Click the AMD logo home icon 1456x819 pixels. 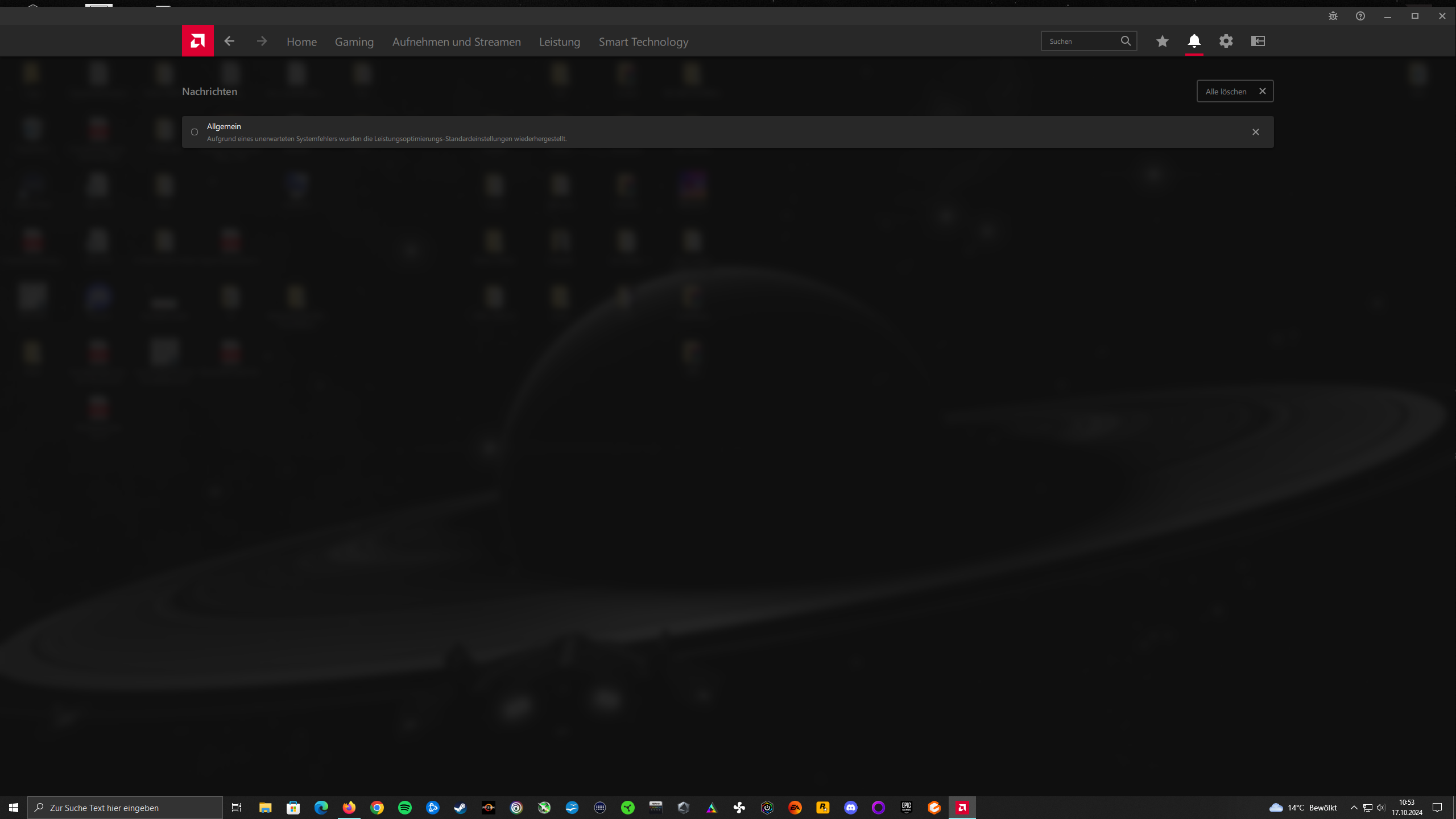click(197, 41)
